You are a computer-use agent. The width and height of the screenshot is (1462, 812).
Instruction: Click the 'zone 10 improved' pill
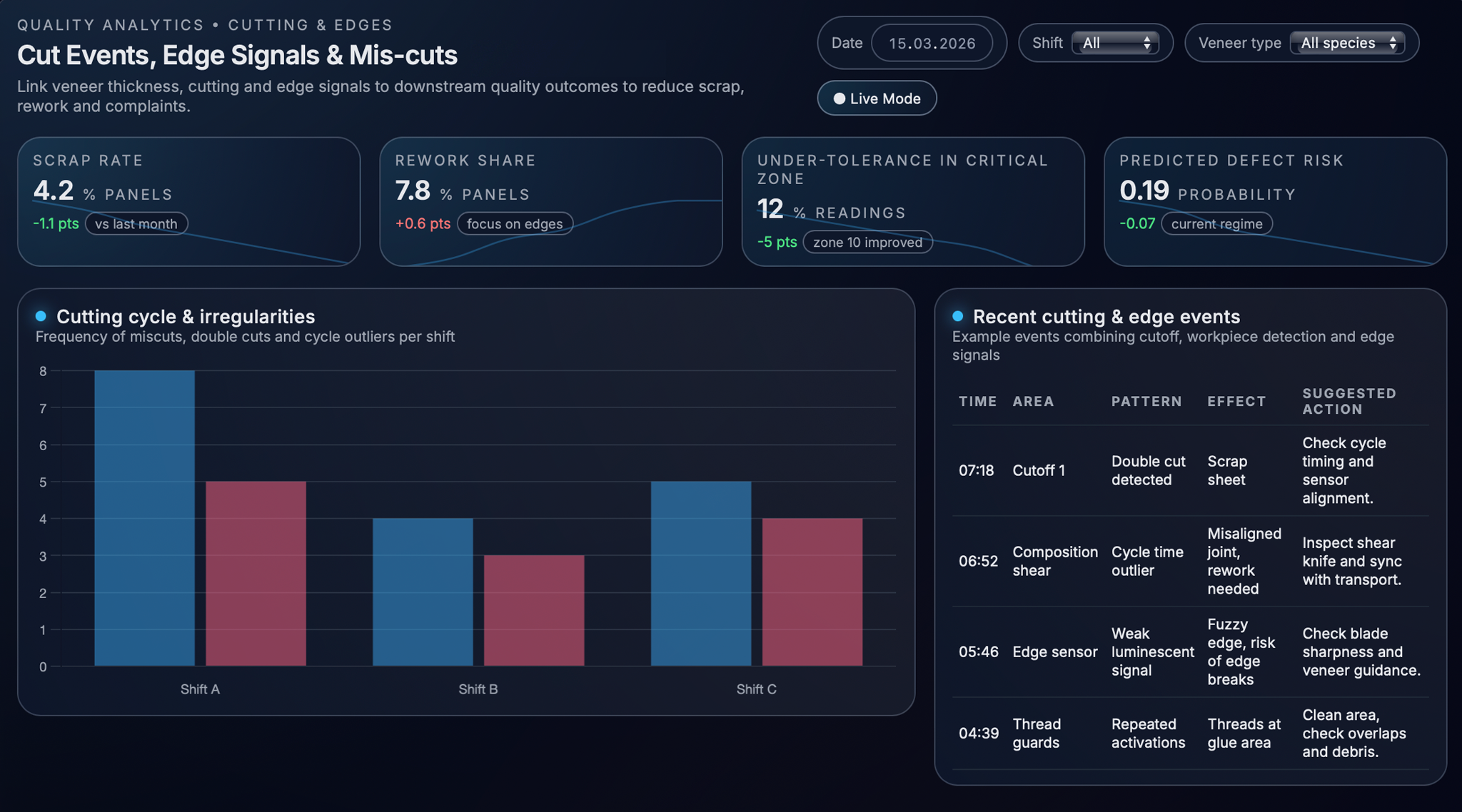point(867,243)
